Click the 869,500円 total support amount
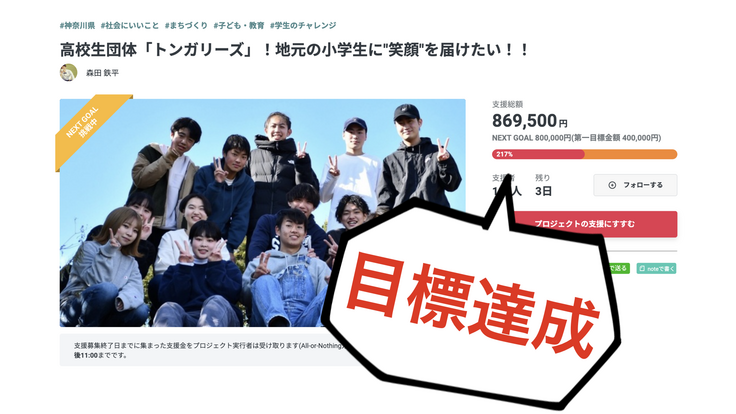Viewport: 736px width, 414px height. (529, 121)
